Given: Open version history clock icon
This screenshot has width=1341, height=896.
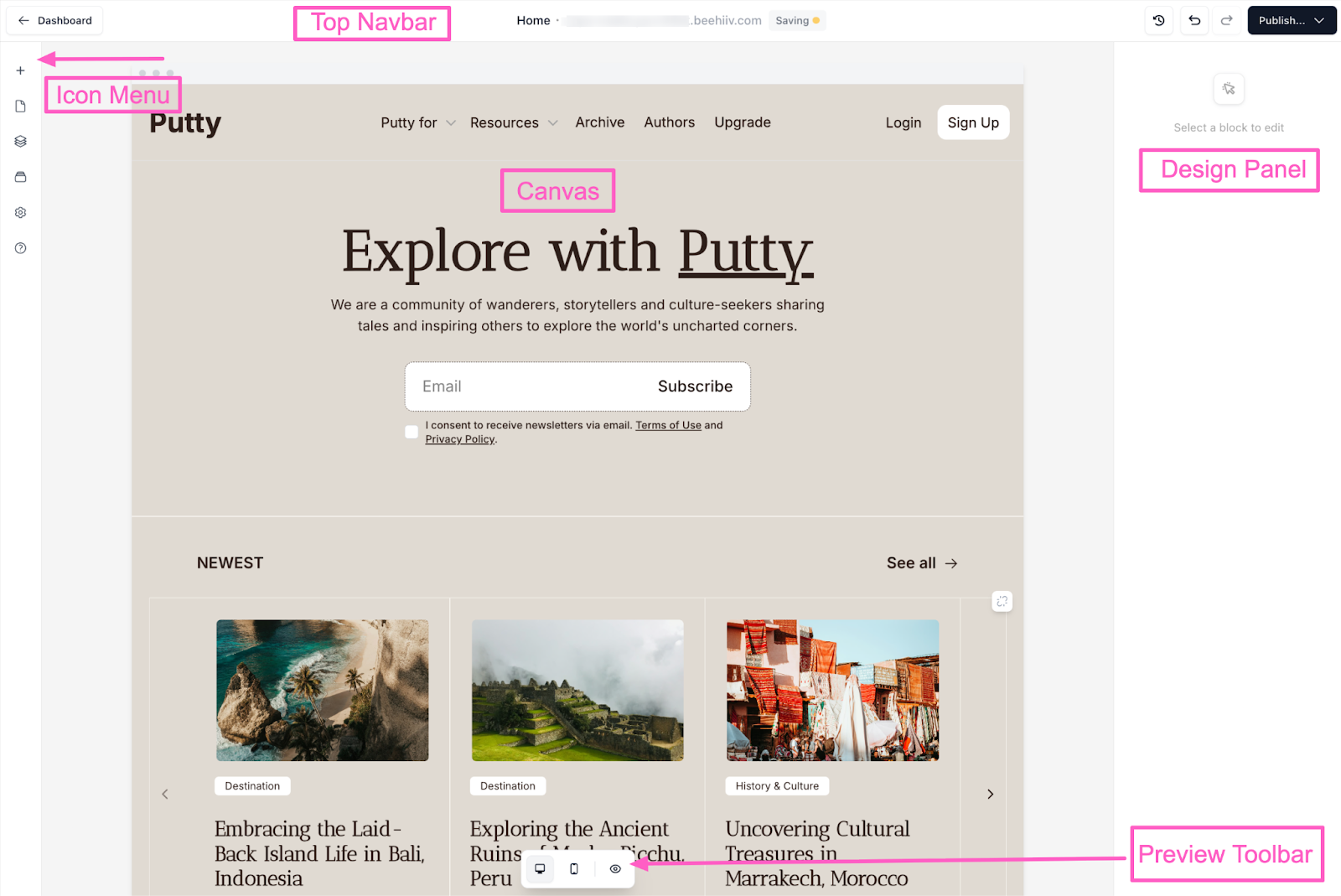Looking at the screenshot, I should (1159, 21).
